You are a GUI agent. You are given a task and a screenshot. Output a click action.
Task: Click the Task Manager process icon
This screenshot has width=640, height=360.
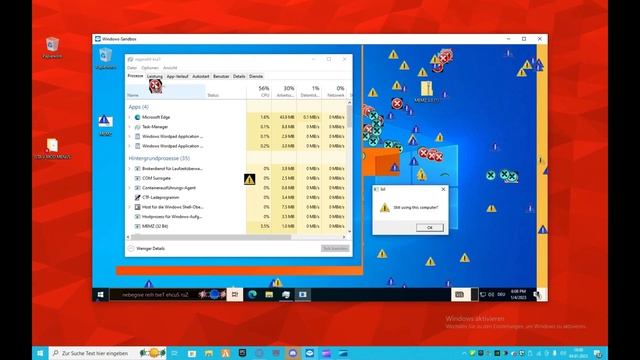tap(138, 127)
